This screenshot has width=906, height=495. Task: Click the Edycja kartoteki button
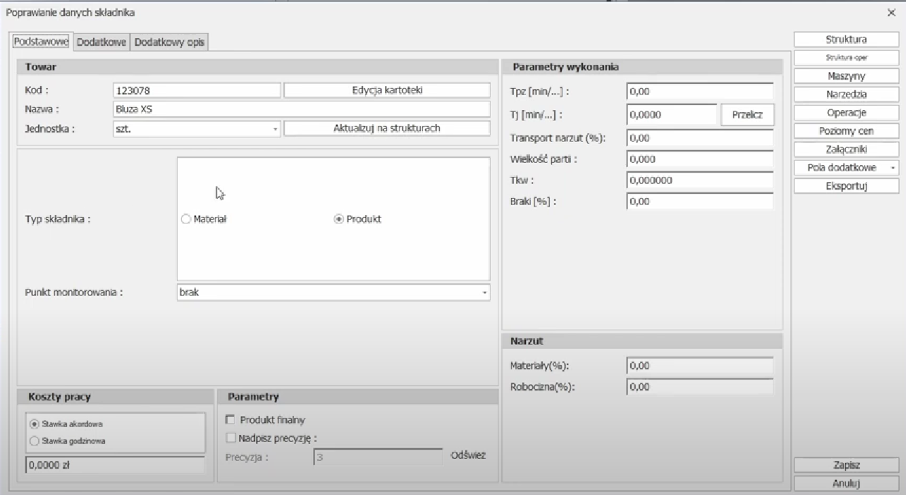[x=387, y=90]
